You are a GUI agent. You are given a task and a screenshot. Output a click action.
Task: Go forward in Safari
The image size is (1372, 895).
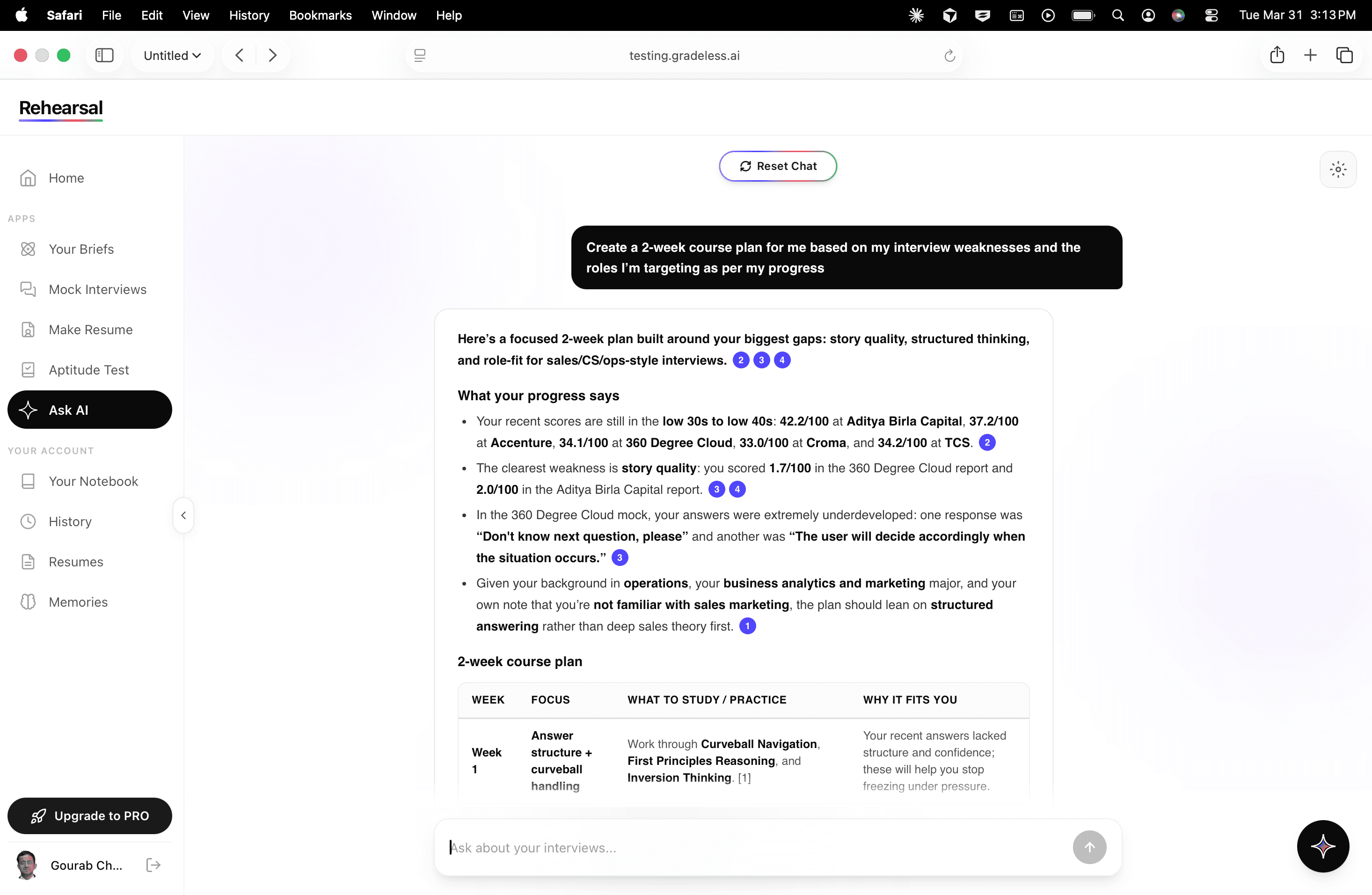point(273,55)
